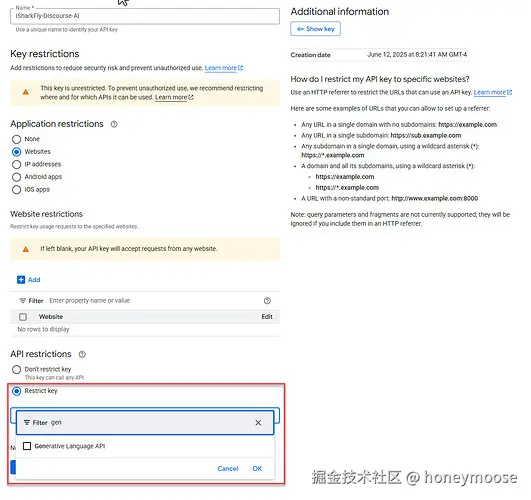Choose the Restrict key option

pos(16,391)
